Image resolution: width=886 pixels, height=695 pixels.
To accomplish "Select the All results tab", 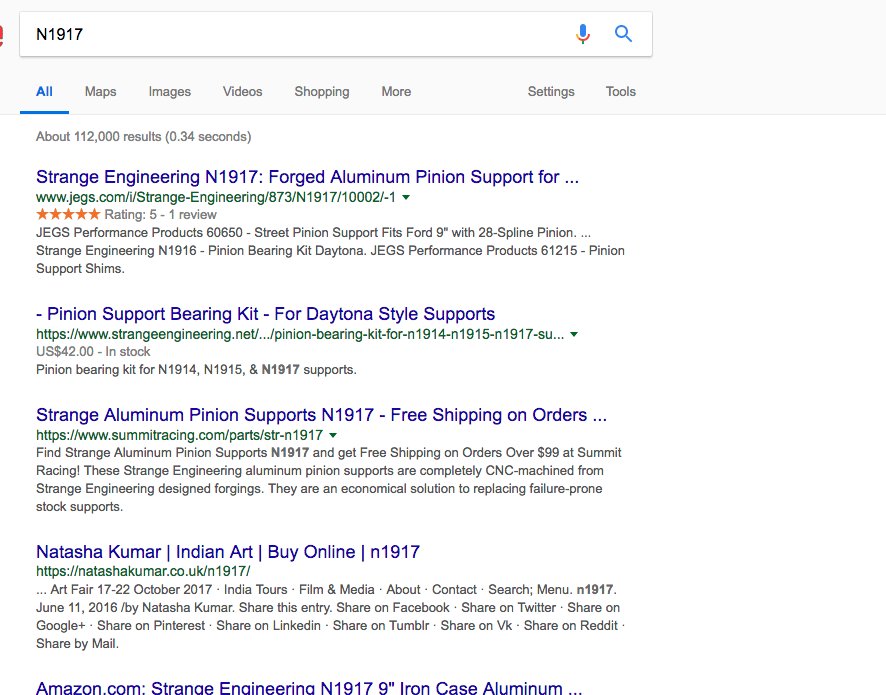I will (44, 92).
